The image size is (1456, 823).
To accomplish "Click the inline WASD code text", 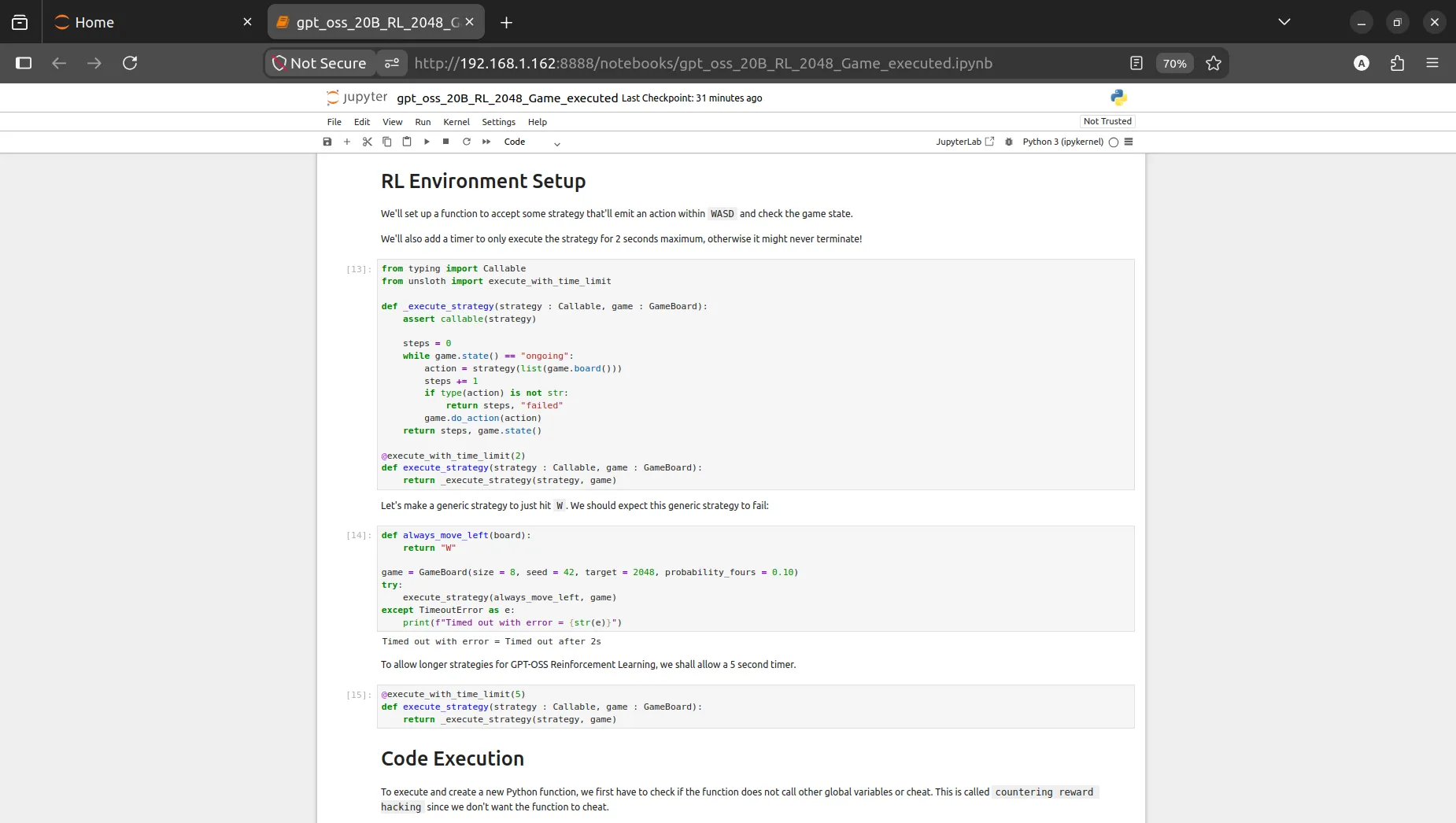I will (x=722, y=214).
